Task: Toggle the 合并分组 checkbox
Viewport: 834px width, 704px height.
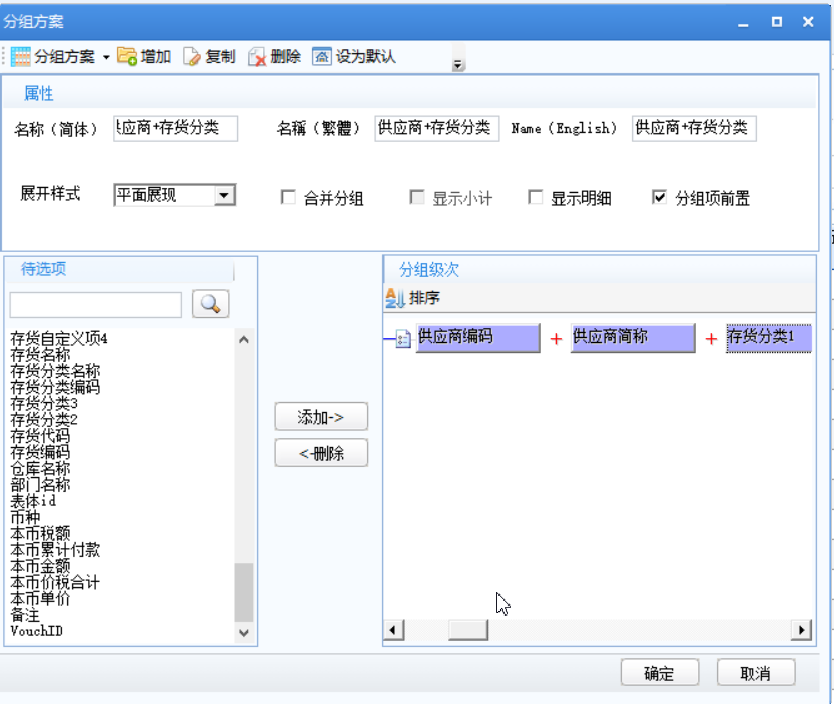Action: [x=288, y=197]
